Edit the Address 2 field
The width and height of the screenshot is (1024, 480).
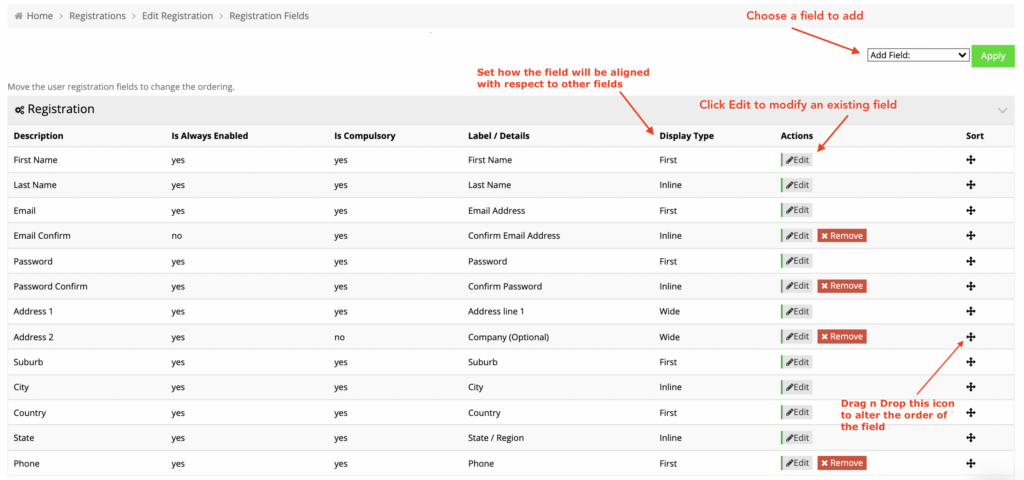click(797, 337)
